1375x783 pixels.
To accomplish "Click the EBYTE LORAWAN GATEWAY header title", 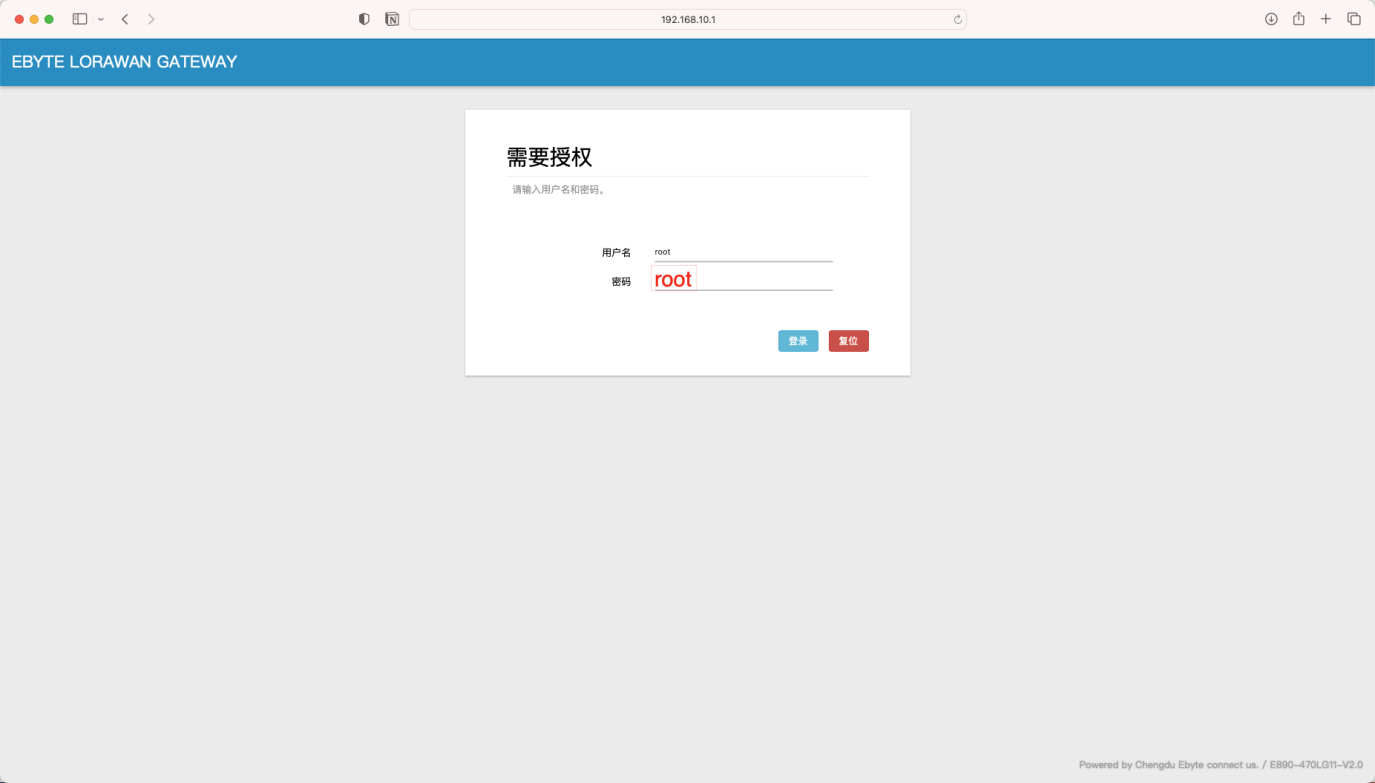I will [x=123, y=62].
